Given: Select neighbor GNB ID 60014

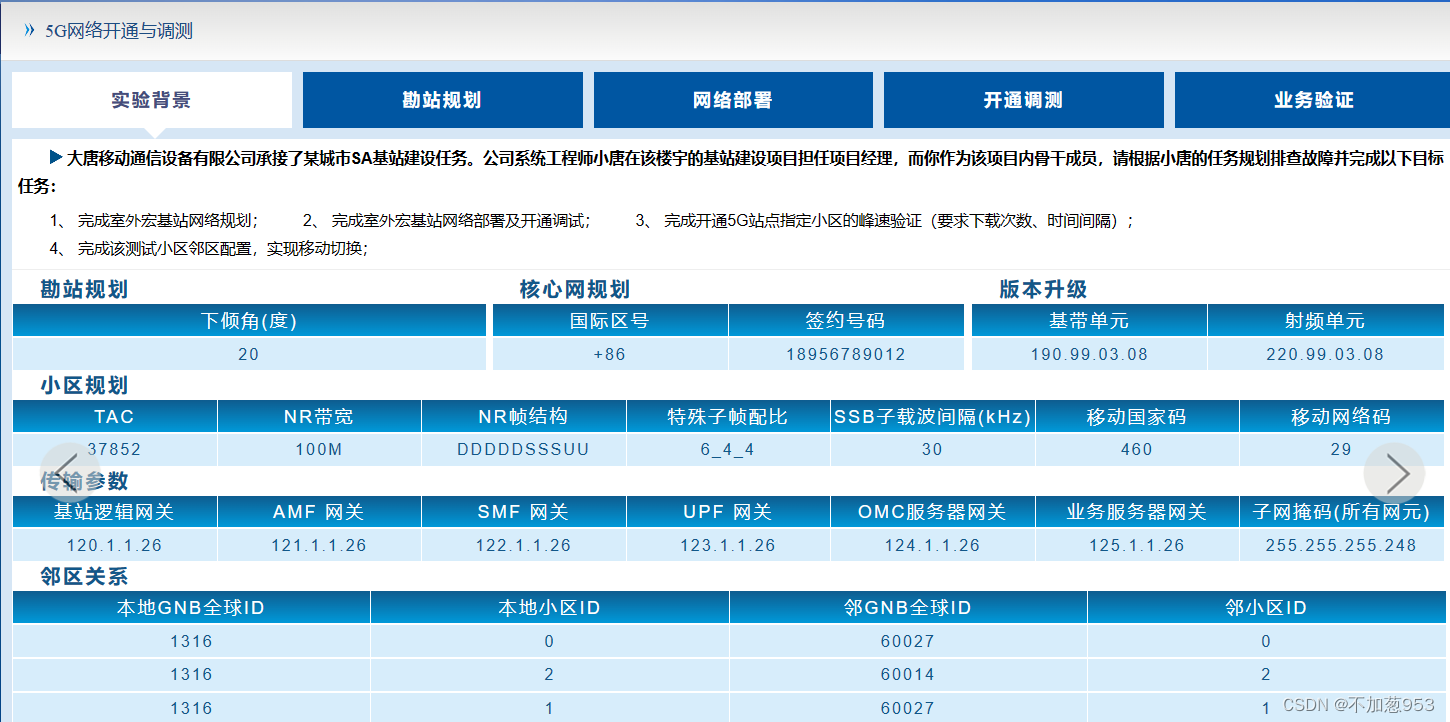Looking at the screenshot, I should pyautogui.click(x=908, y=675).
